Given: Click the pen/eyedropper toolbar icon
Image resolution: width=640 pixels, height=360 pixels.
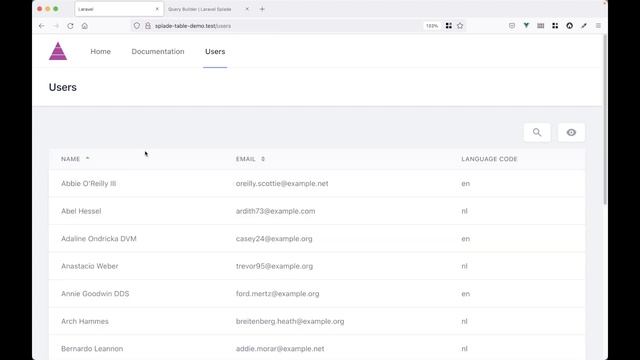Looking at the screenshot, I should pos(584,26).
